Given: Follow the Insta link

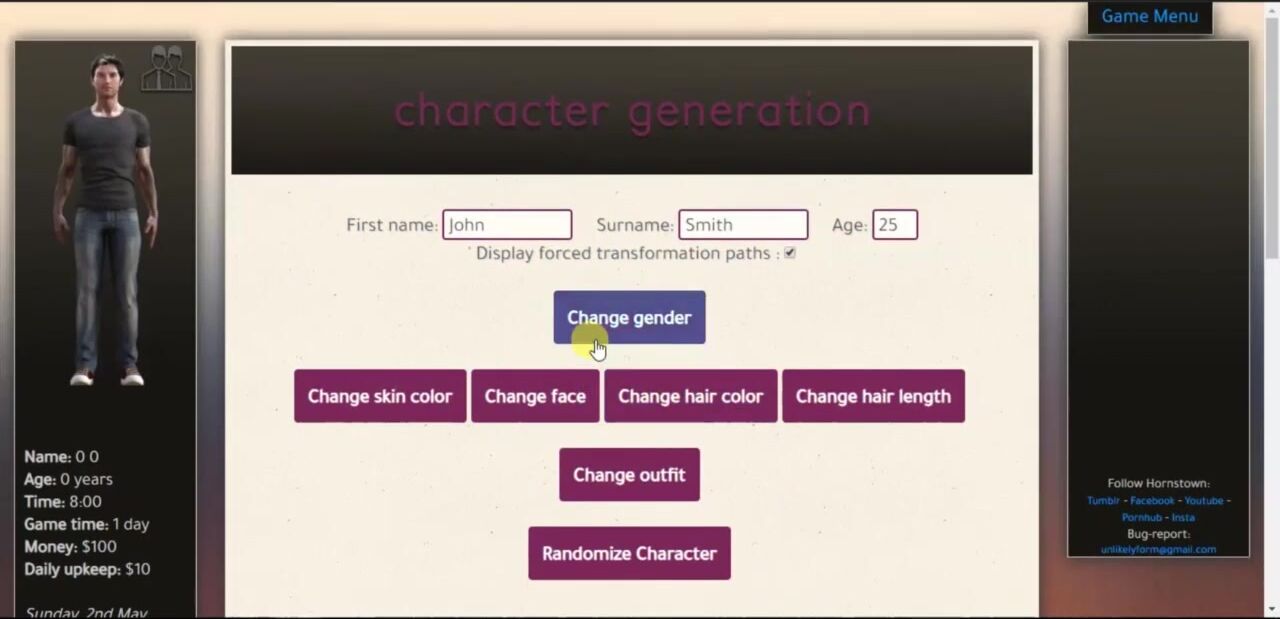Looking at the screenshot, I should pyautogui.click(x=1183, y=518).
